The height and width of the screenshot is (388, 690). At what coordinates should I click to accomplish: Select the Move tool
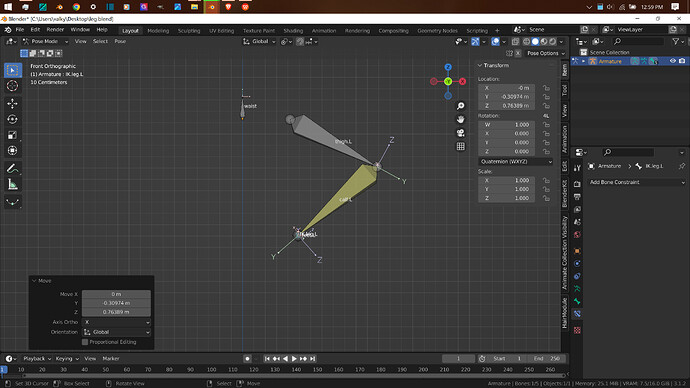pos(13,103)
